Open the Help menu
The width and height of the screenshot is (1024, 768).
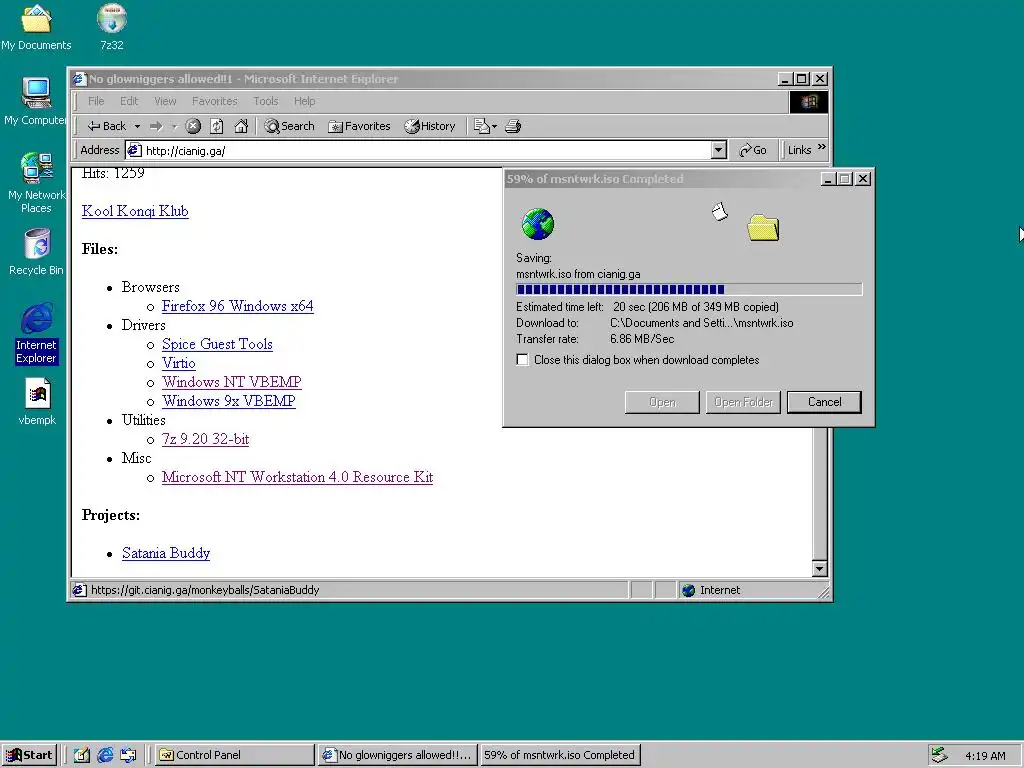point(304,101)
